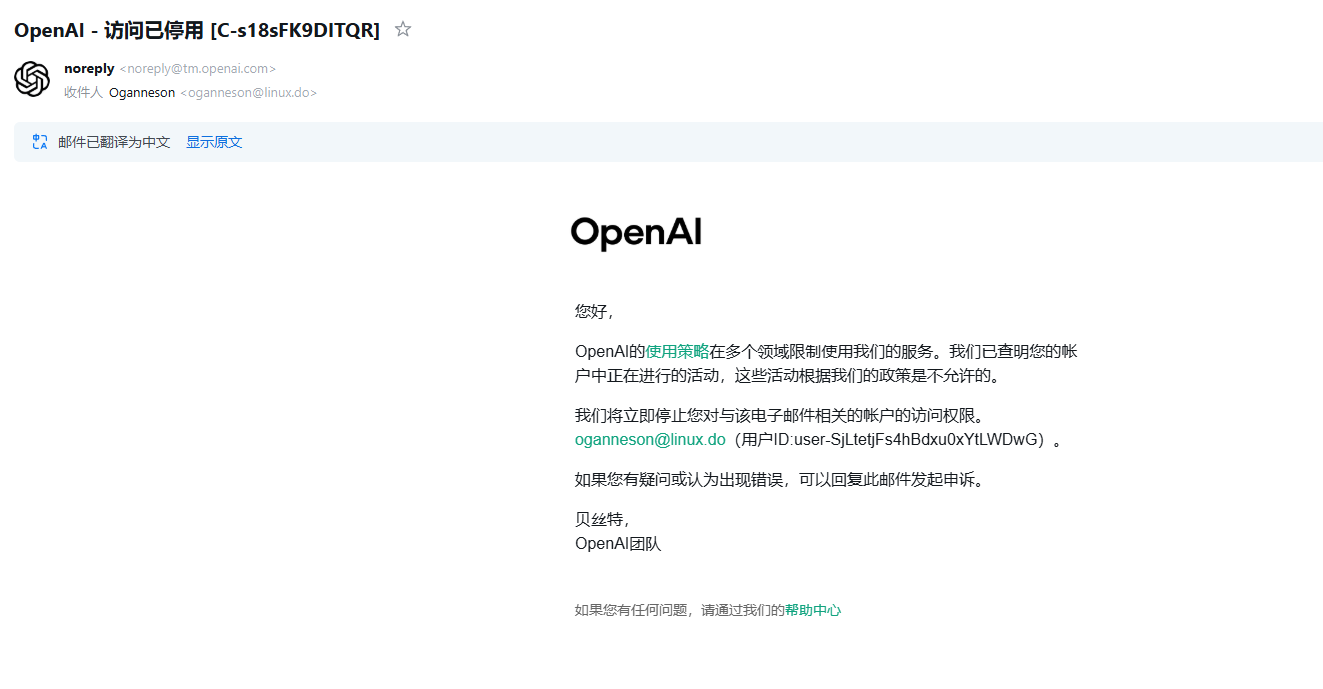Show original text via 显示原文
1323x689 pixels.
point(214,142)
